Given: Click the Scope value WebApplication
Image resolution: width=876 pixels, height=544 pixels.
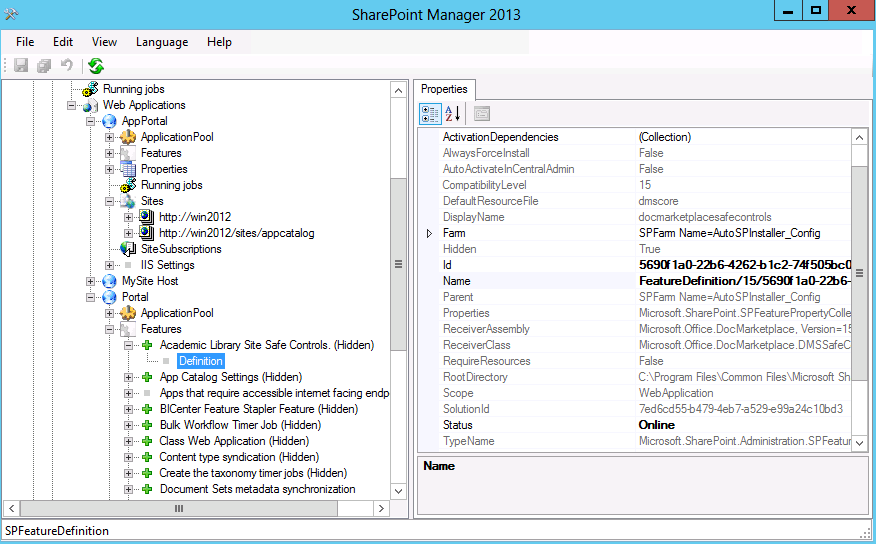Looking at the screenshot, I should pyautogui.click(x=676, y=393).
